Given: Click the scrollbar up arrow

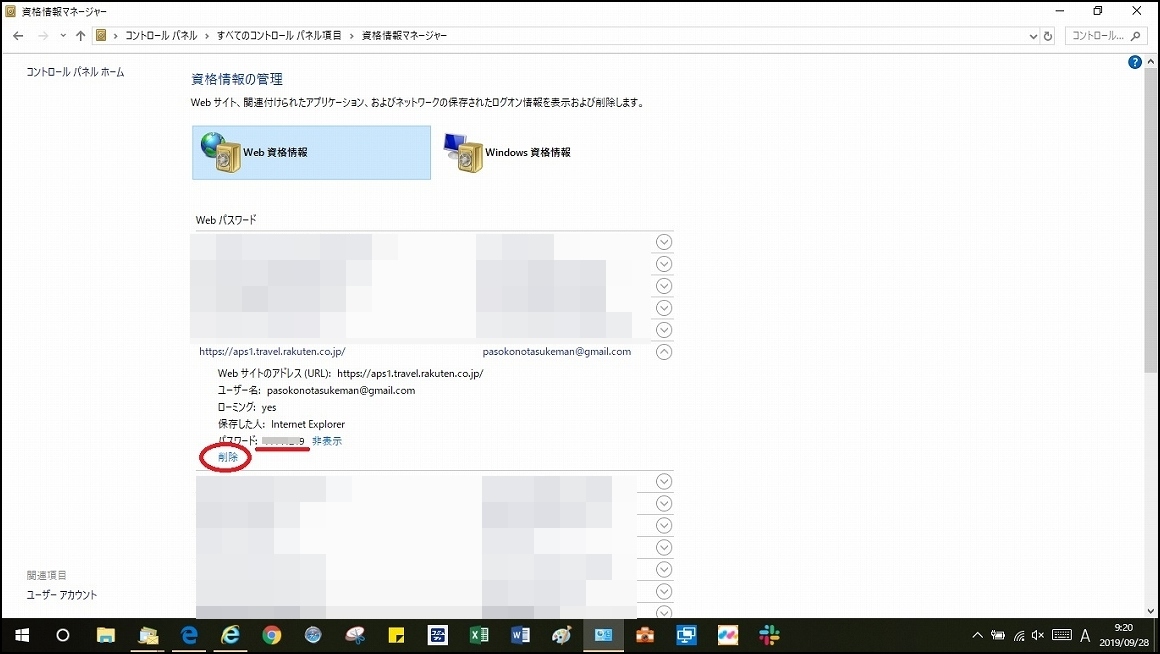Looking at the screenshot, I should (1150, 62).
